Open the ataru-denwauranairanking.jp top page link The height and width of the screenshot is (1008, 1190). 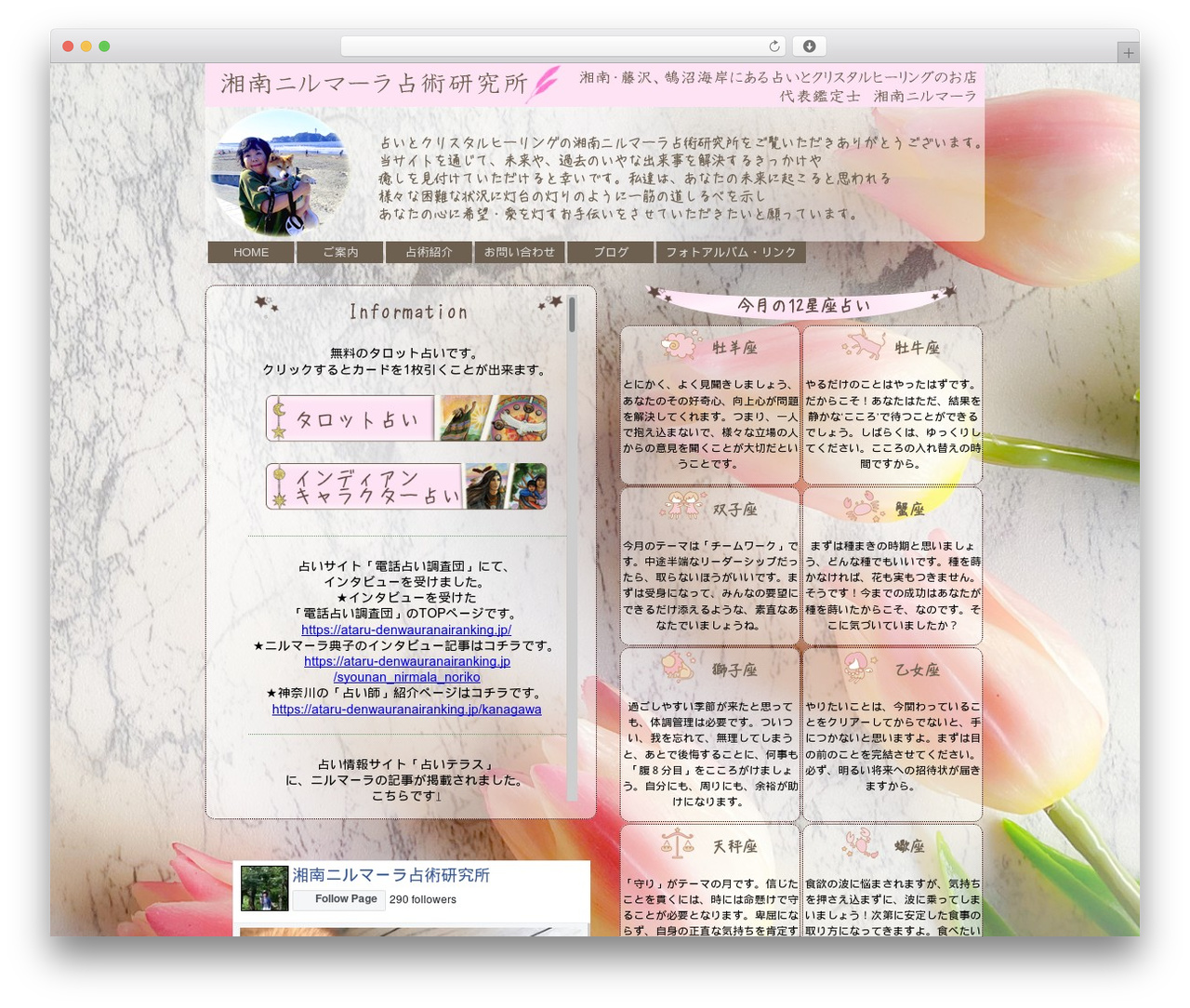[x=406, y=630]
